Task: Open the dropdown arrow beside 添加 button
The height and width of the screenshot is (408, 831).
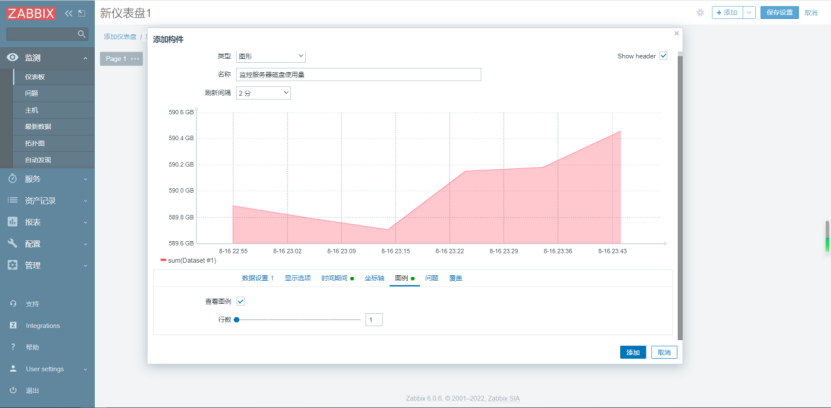Action: pyautogui.click(x=749, y=13)
